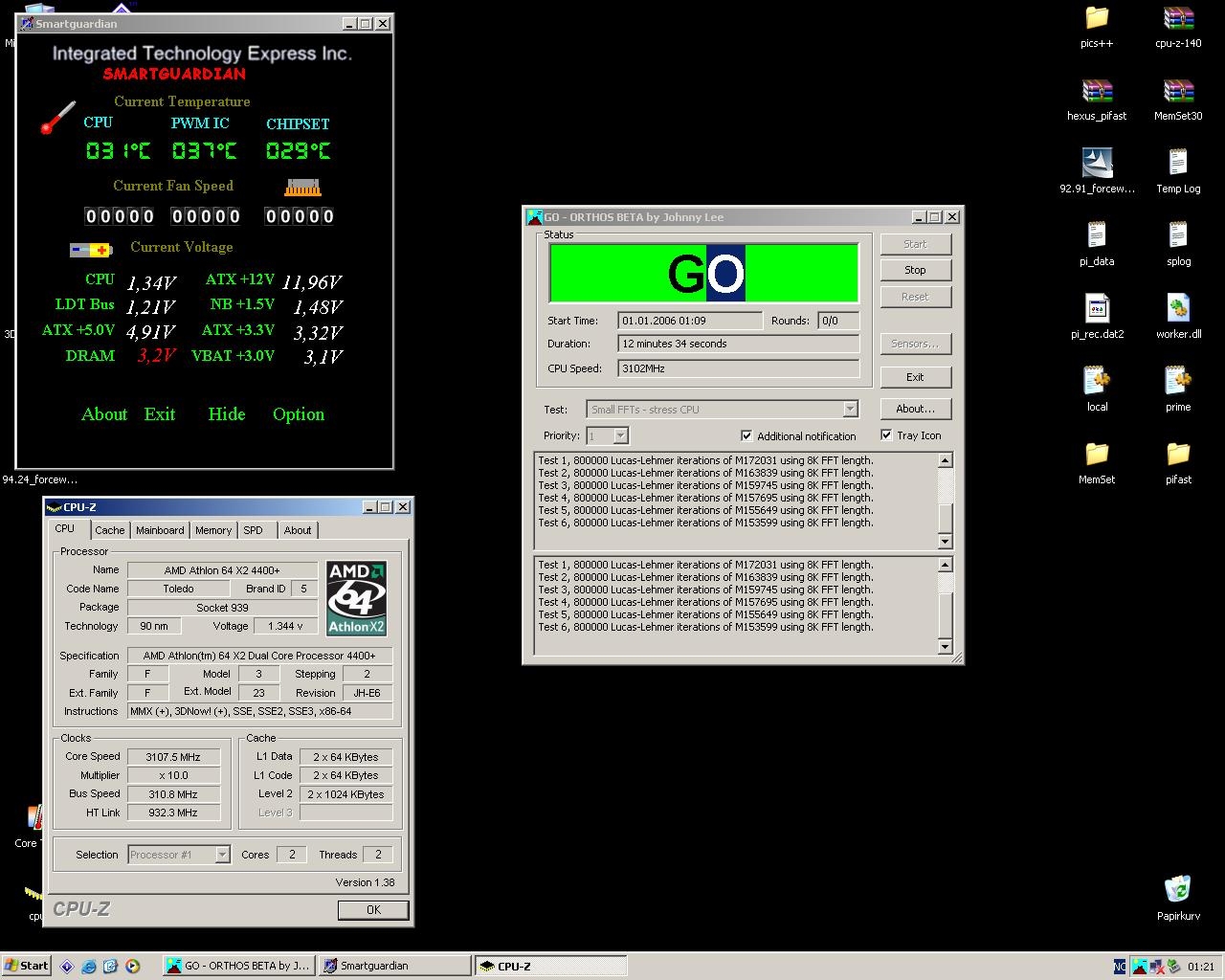Click the CPU-Z taskbar button
The height and width of the screenshot is (980, 1225).
pyautogui.click(x=550, y=966)
